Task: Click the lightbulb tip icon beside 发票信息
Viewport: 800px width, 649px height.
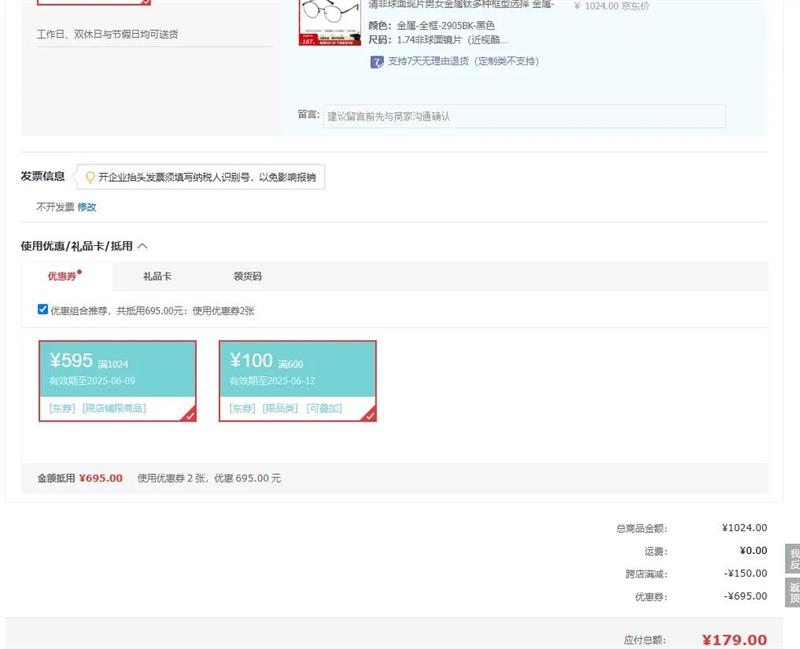Action: [x=89, y=177]
